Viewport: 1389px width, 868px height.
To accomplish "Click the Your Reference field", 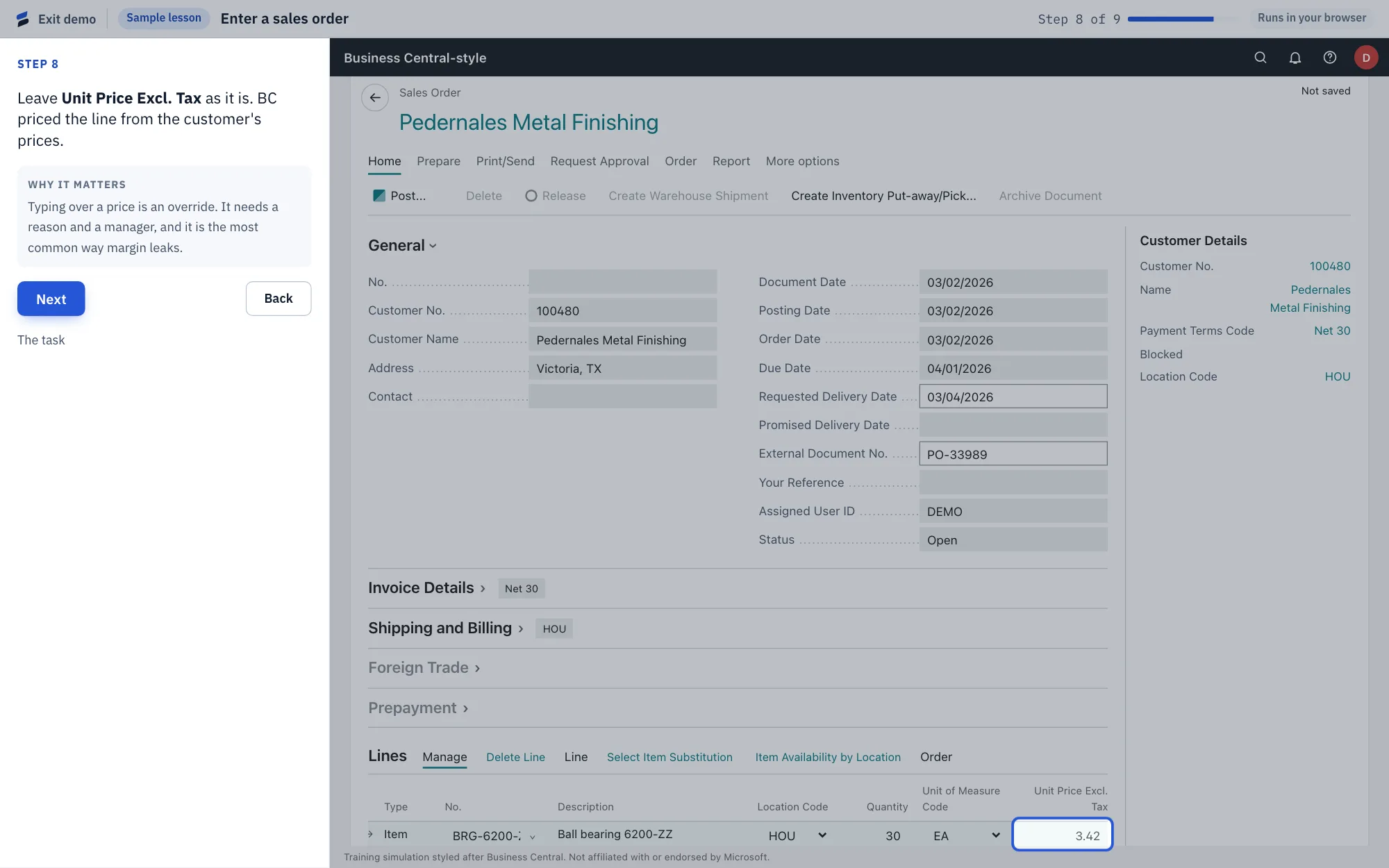I will click(x=1013, y=483).
